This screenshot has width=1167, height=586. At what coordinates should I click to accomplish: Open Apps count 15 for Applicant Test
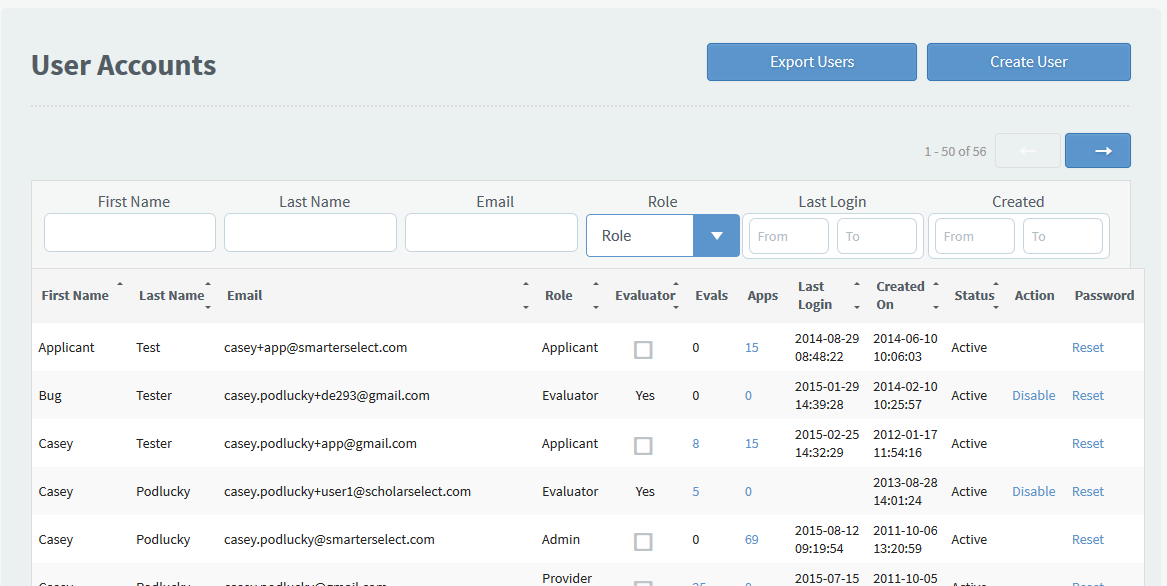[752, 347]
